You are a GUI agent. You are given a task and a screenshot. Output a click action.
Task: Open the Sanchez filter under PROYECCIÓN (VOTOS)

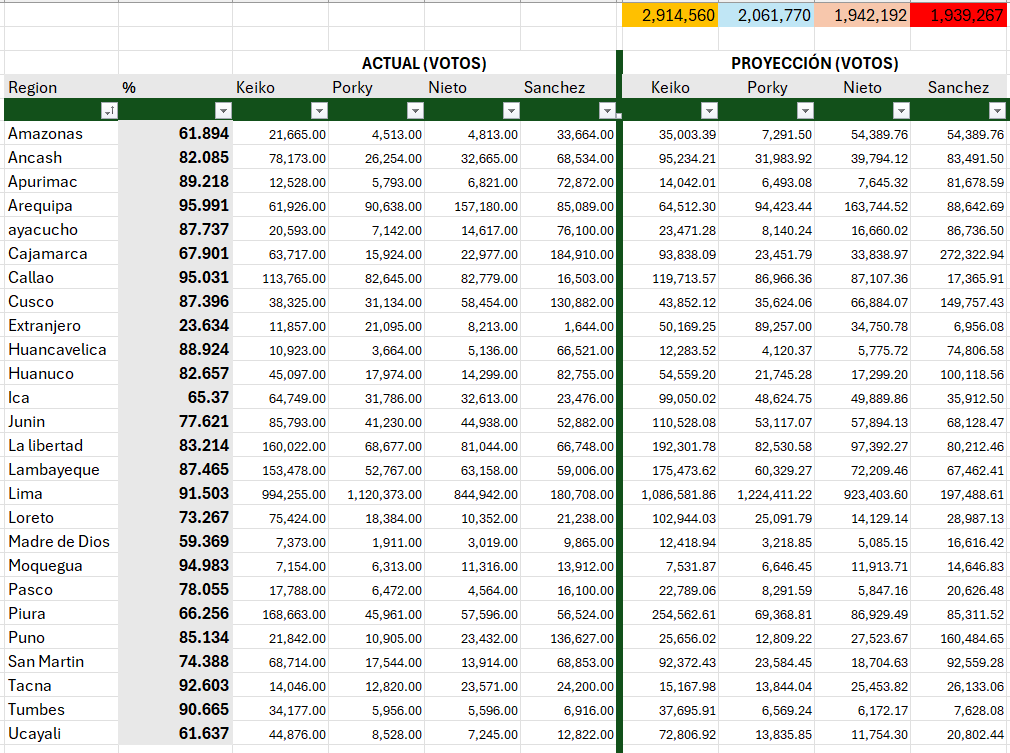point(996,111)
